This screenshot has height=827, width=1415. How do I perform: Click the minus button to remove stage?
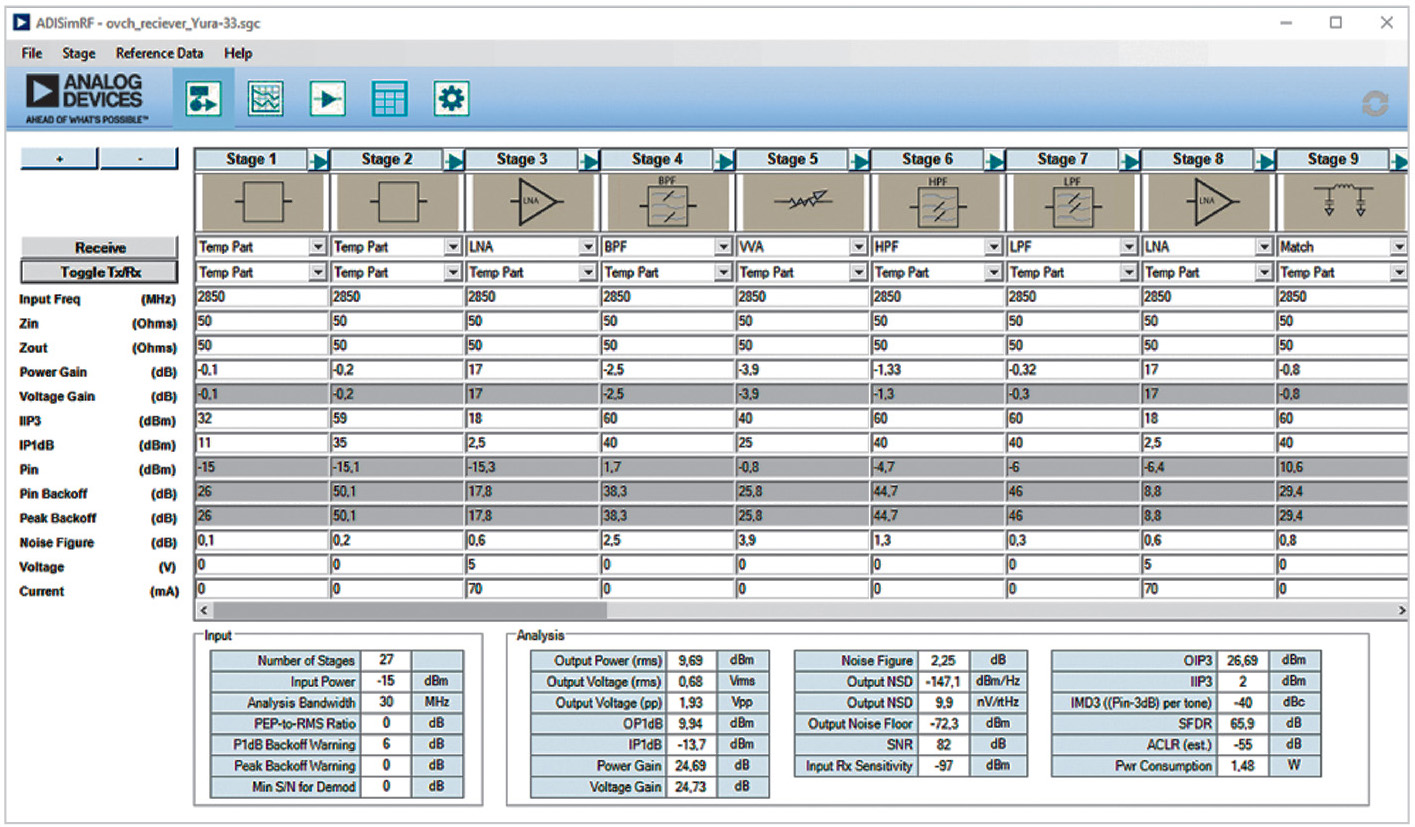pos(139,159)
